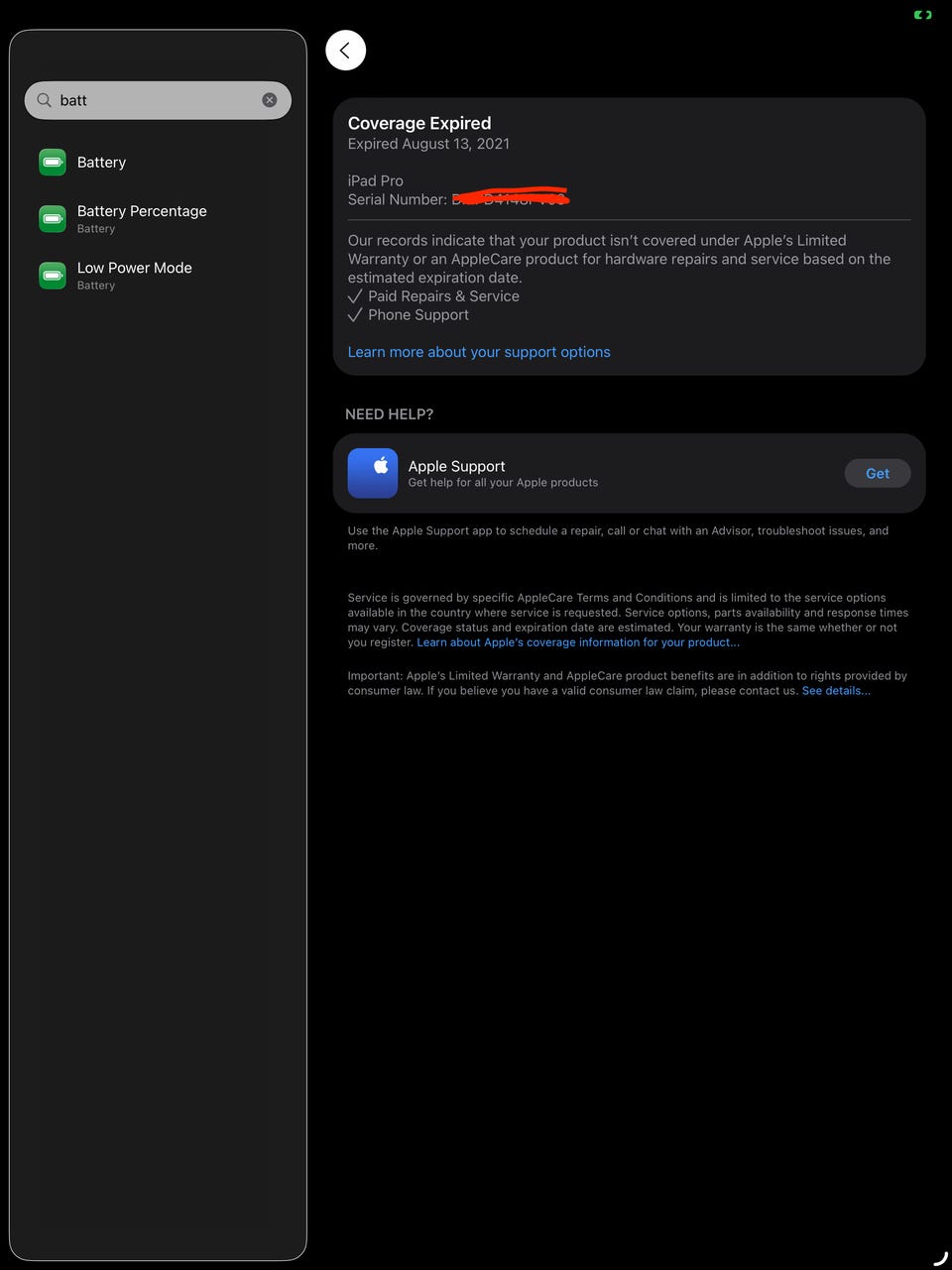Open Apple's coverage information link

[578, 642]
